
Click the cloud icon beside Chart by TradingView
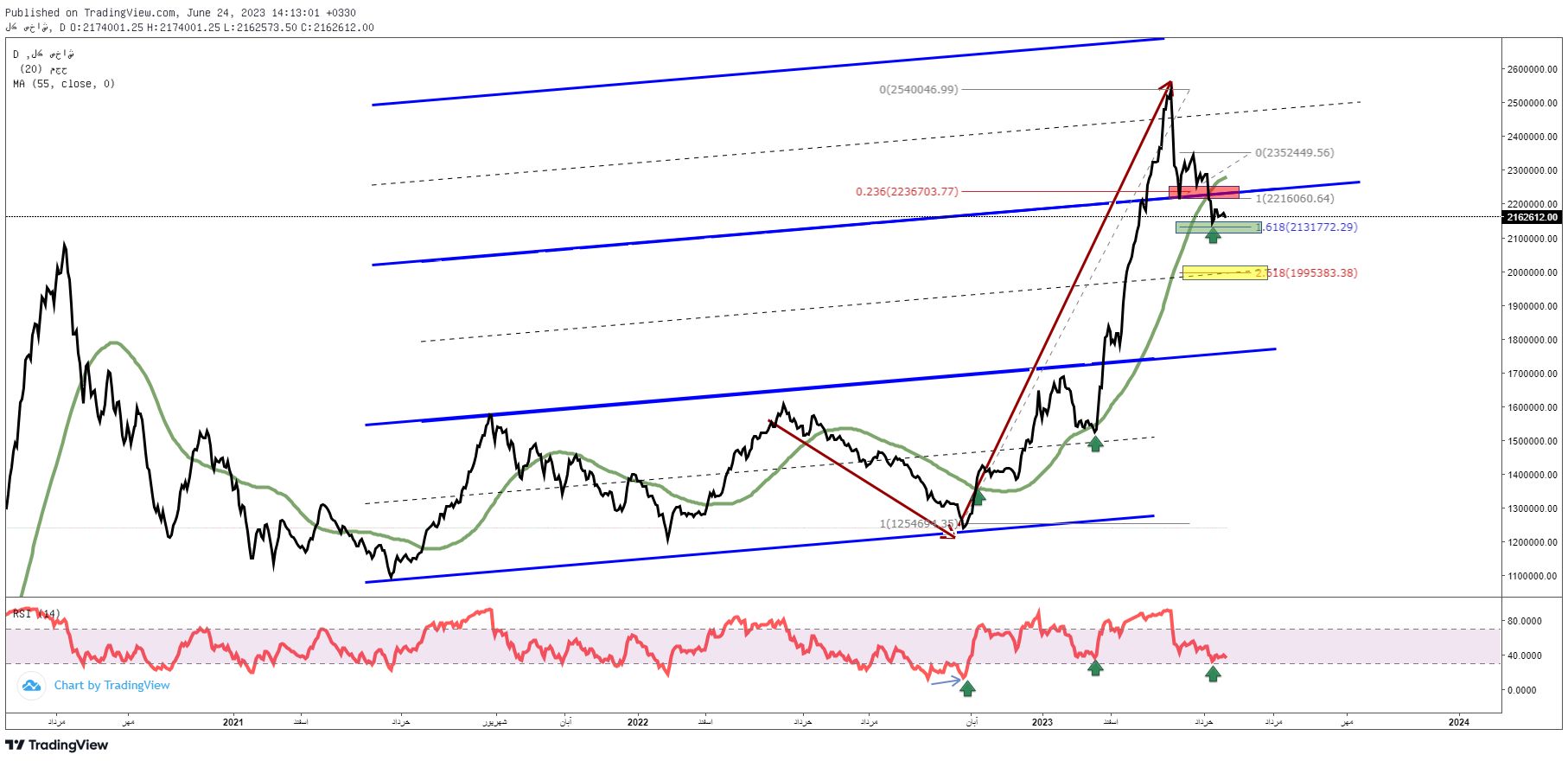click(32, 686)
